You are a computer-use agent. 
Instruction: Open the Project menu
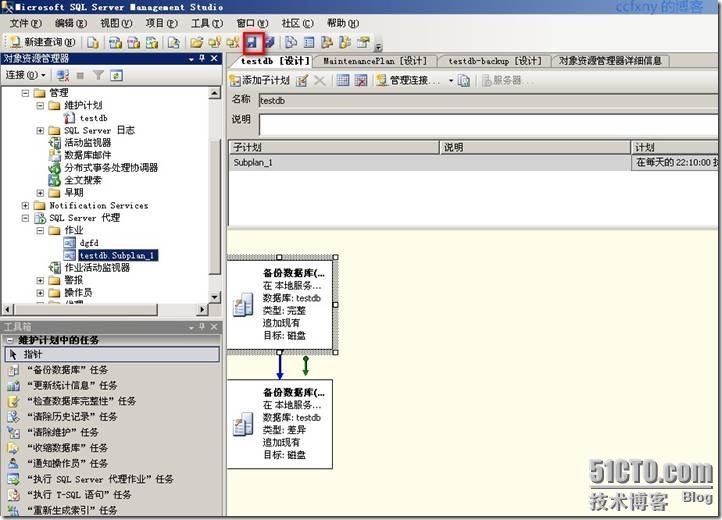pos(161,23)
